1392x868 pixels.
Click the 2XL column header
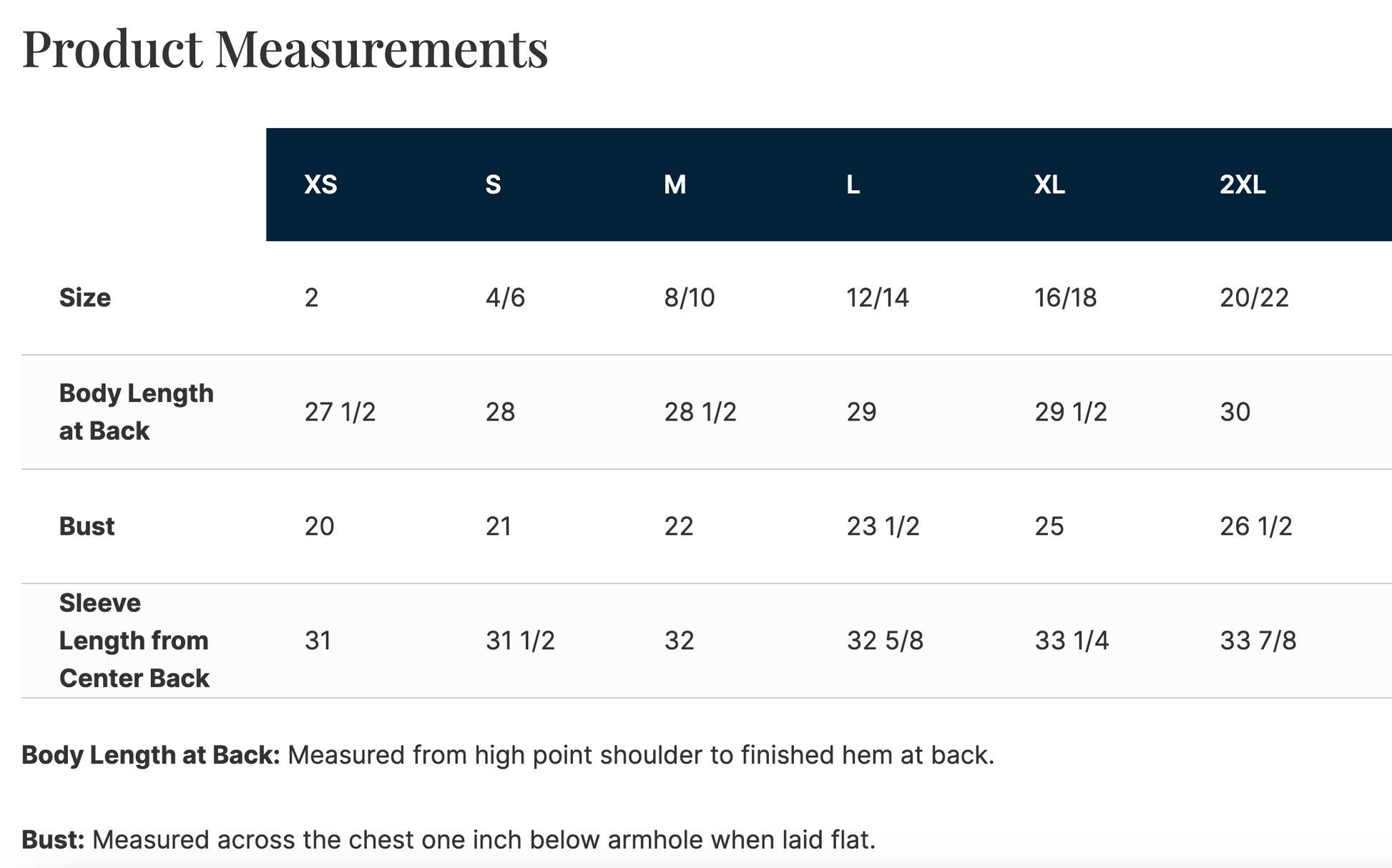tap(1242, 185)
